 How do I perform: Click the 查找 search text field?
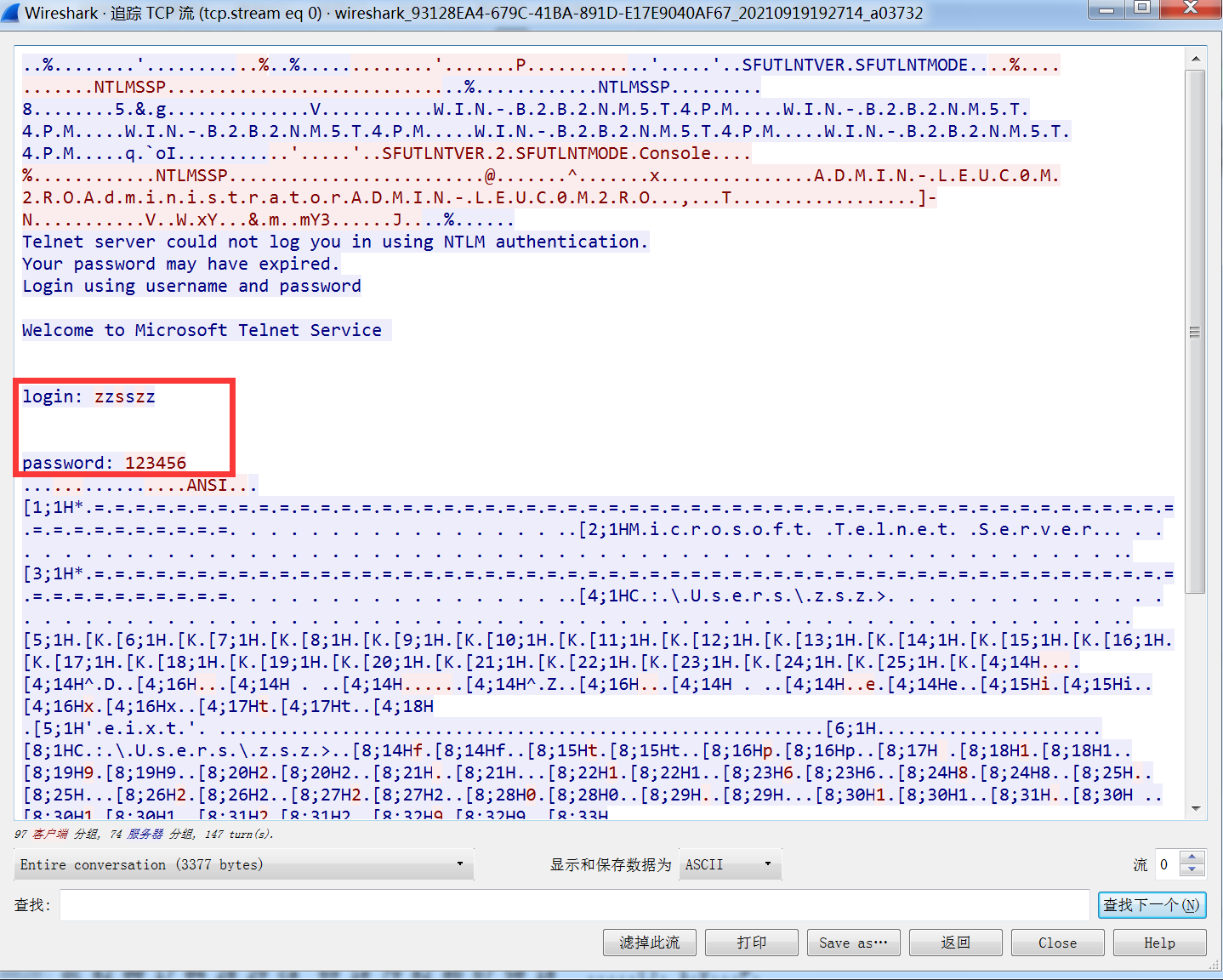[x=574, y=905]
